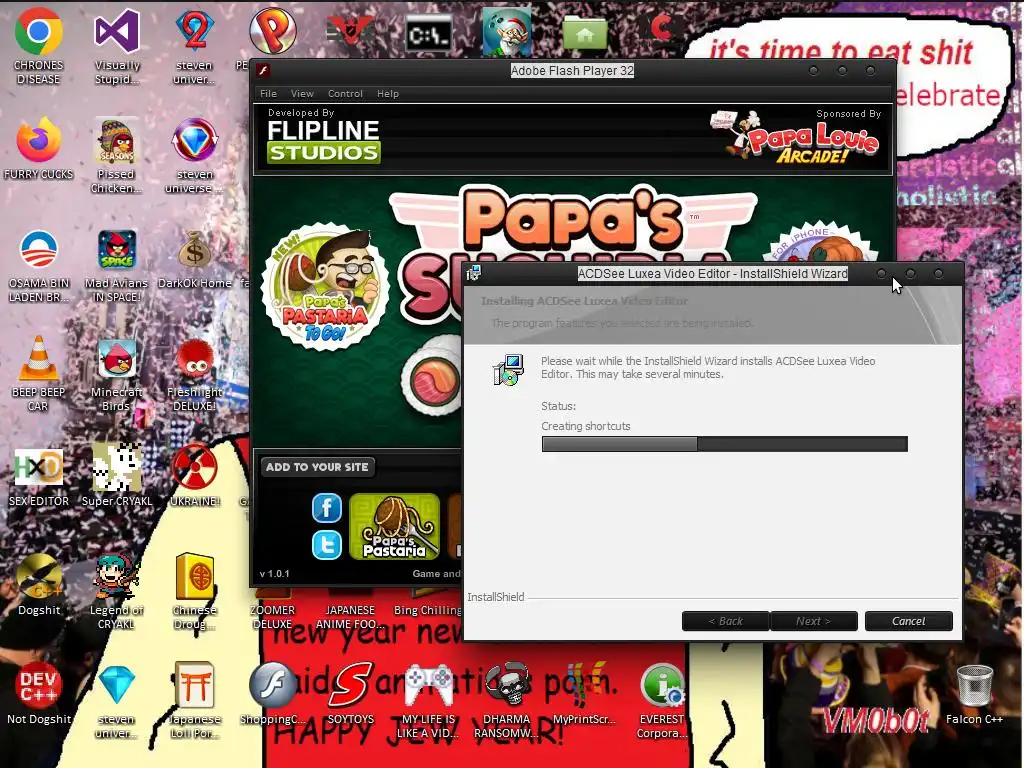Click the Papa Louie Arcade sponsor logo

(795, 137)
